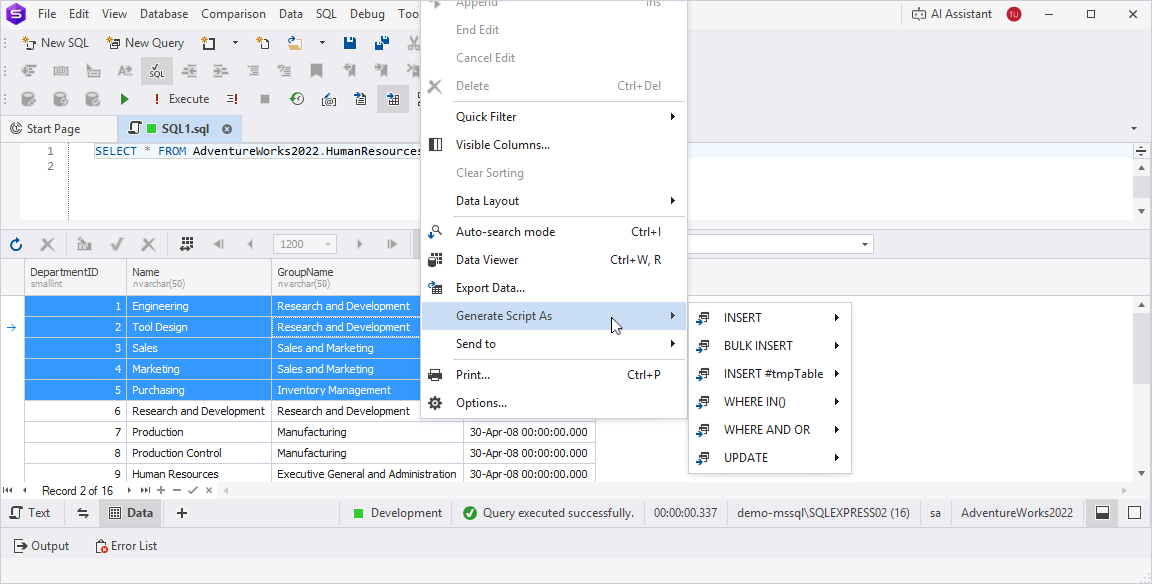Show the Output window
The width and height of the screenshot is (1152, 584).
coord(42,546)
